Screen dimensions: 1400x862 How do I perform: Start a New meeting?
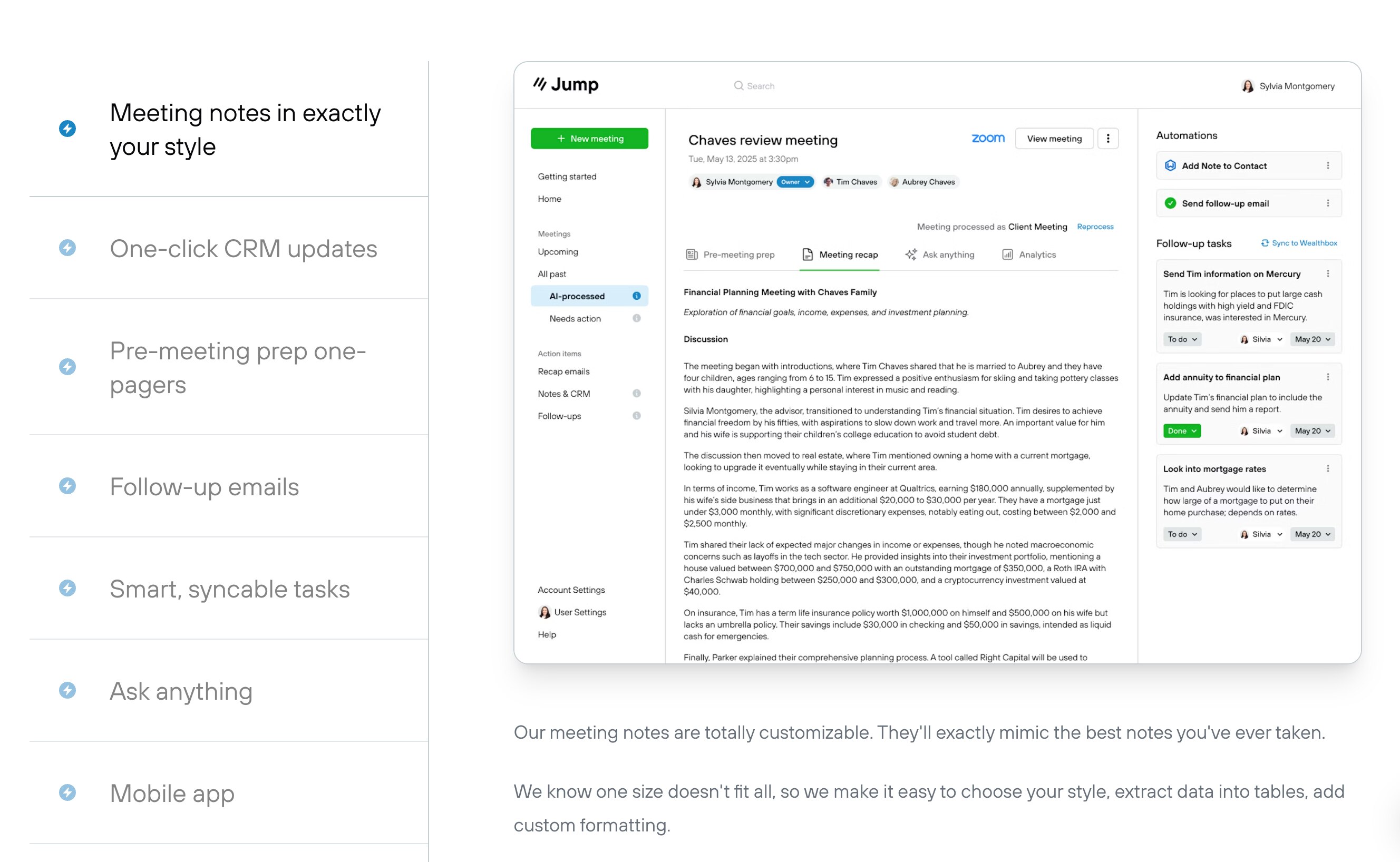point(589,139)
